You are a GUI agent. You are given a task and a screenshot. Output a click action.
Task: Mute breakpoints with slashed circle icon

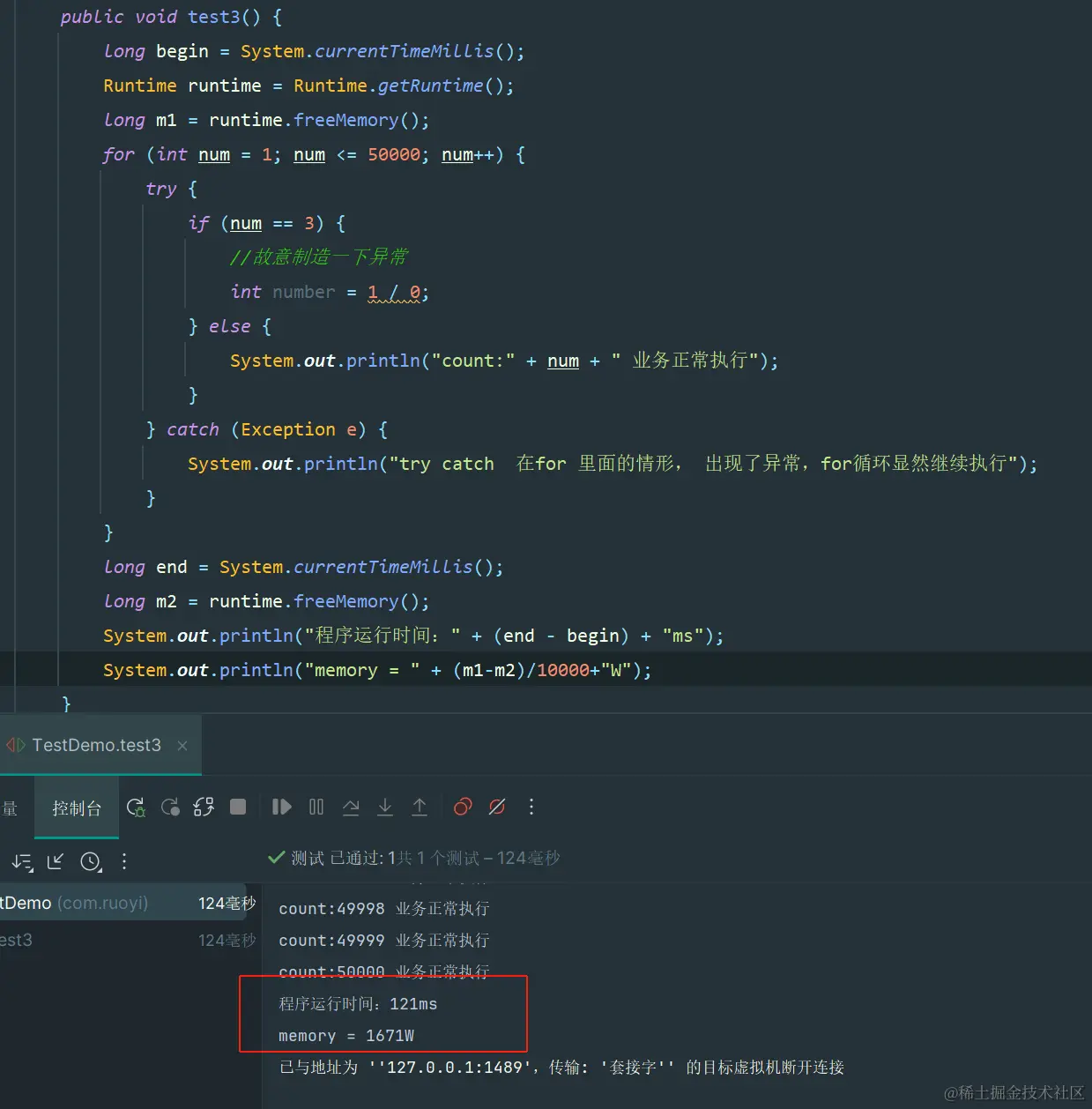[497, 807]
